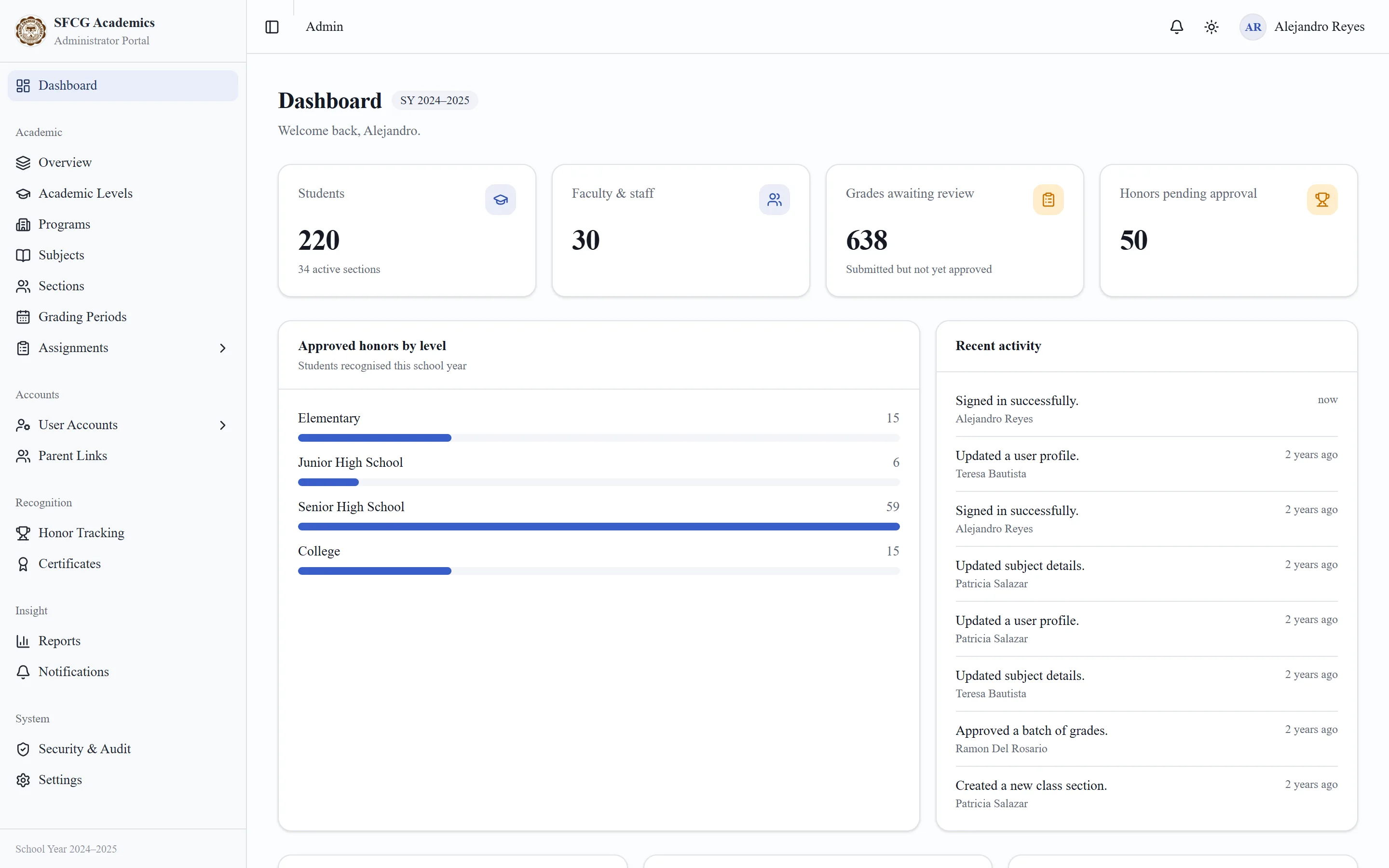Click '34 active sections' text
Image resolution: width=1389 pixels, height=868 pixels.
click(339, 269)
